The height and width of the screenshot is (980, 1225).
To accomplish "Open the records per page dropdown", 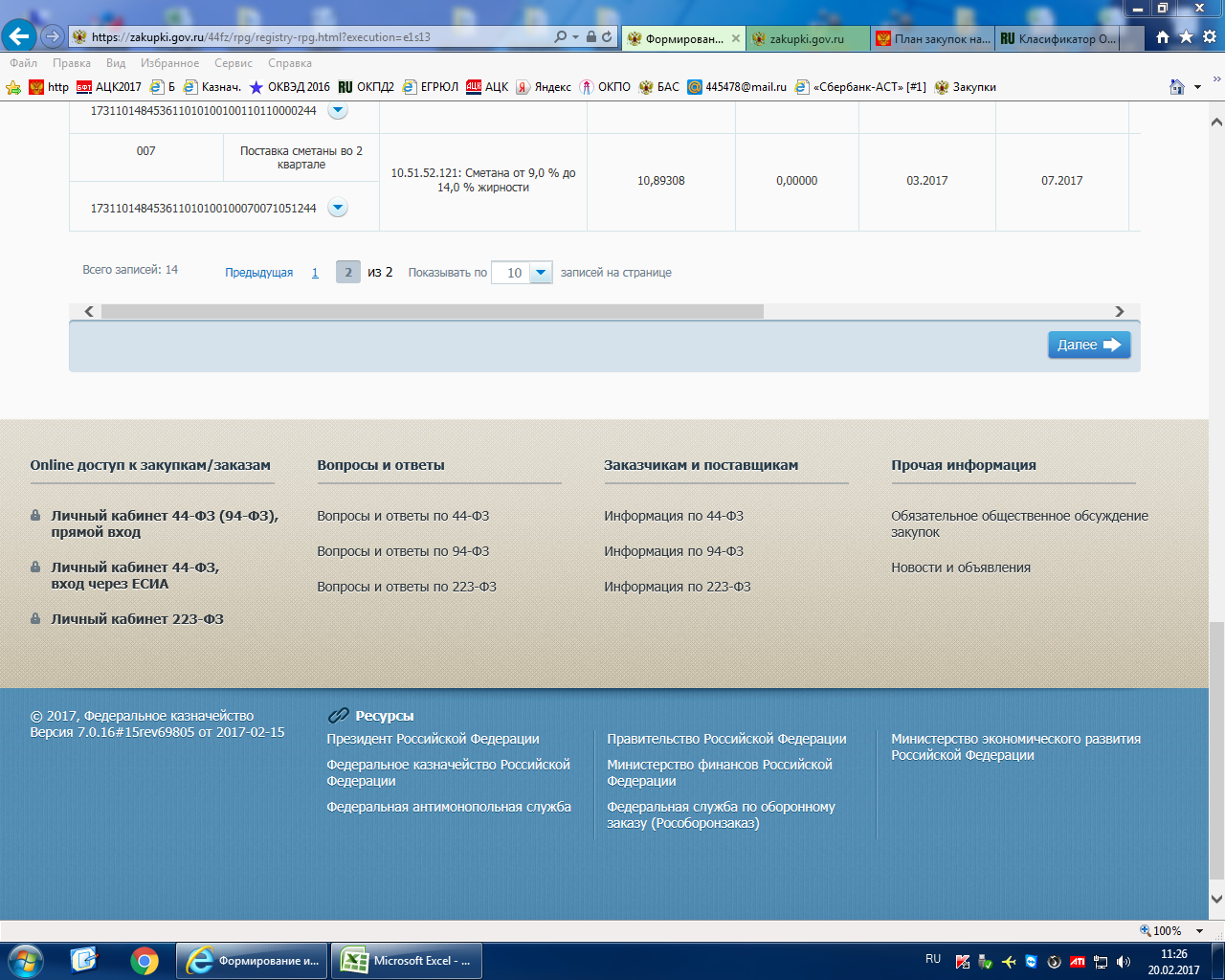I will pos(541,273).
